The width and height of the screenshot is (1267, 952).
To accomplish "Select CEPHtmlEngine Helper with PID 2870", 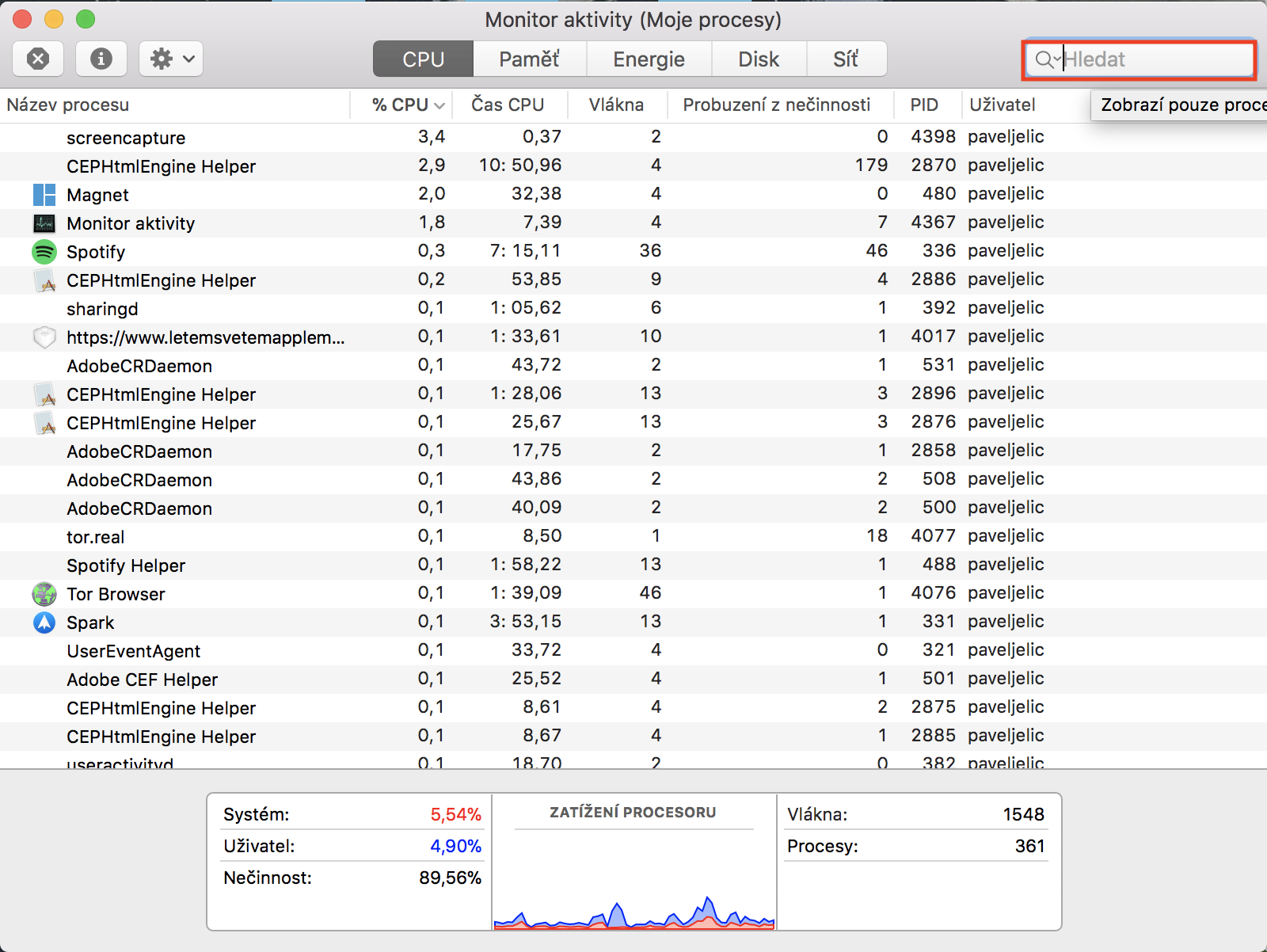I will tap(633, 166).
